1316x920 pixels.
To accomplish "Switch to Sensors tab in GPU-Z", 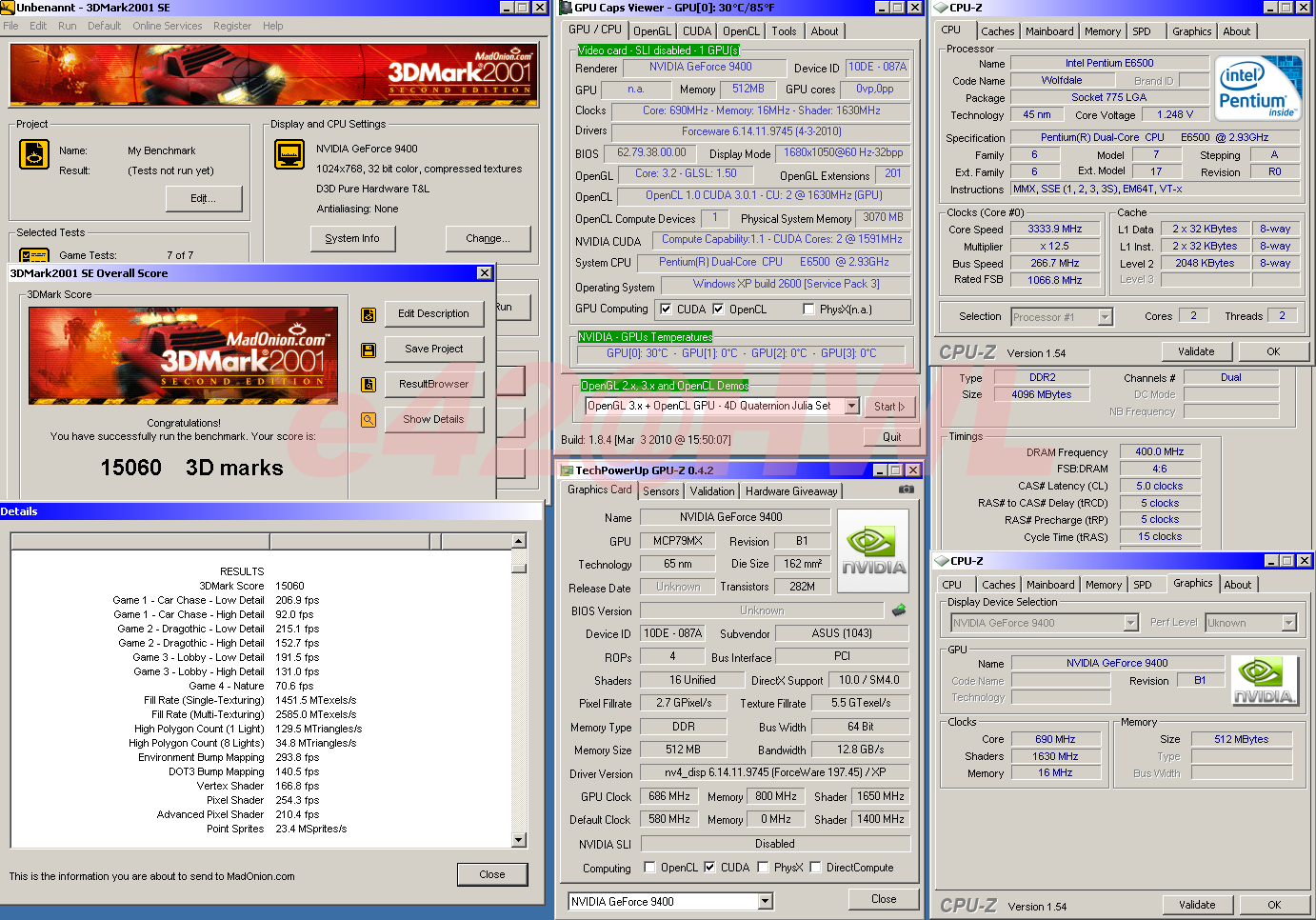I will (x=661, y=491).
